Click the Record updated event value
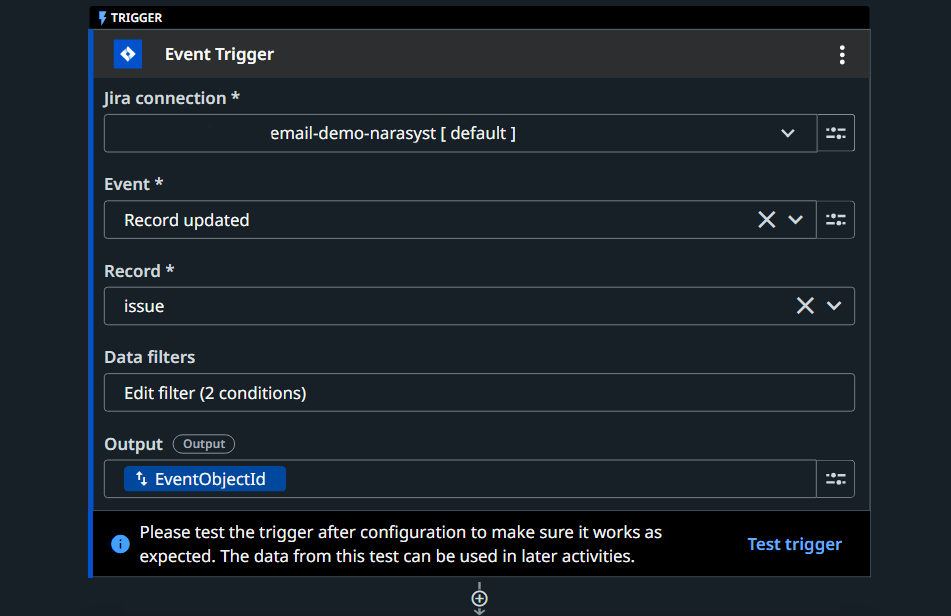 pyautogui.click(x=187, y=220)
